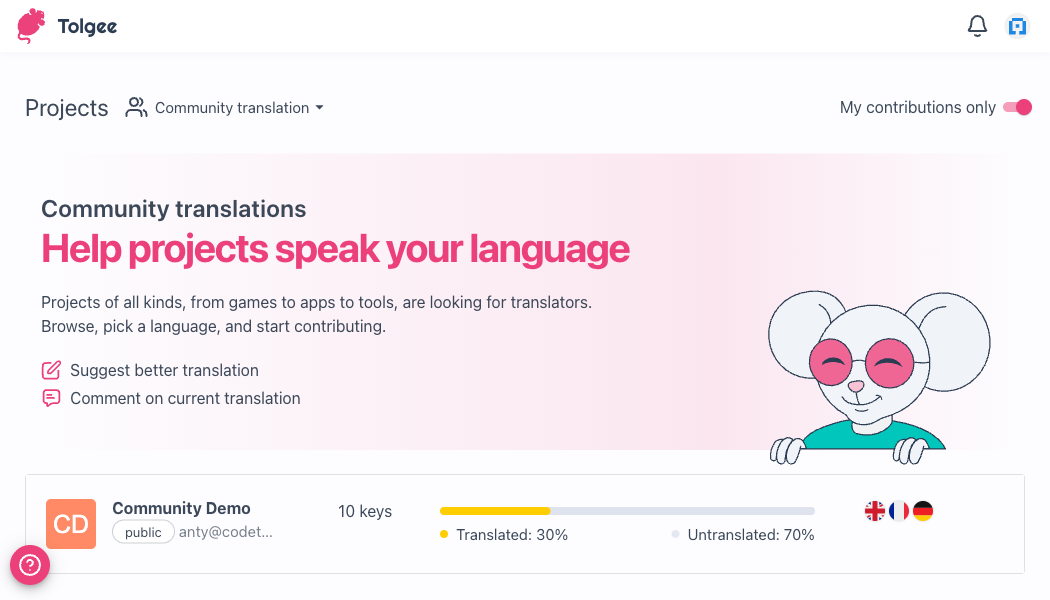
Task: Click the Projects heading
Action: (x=66, y=108)
